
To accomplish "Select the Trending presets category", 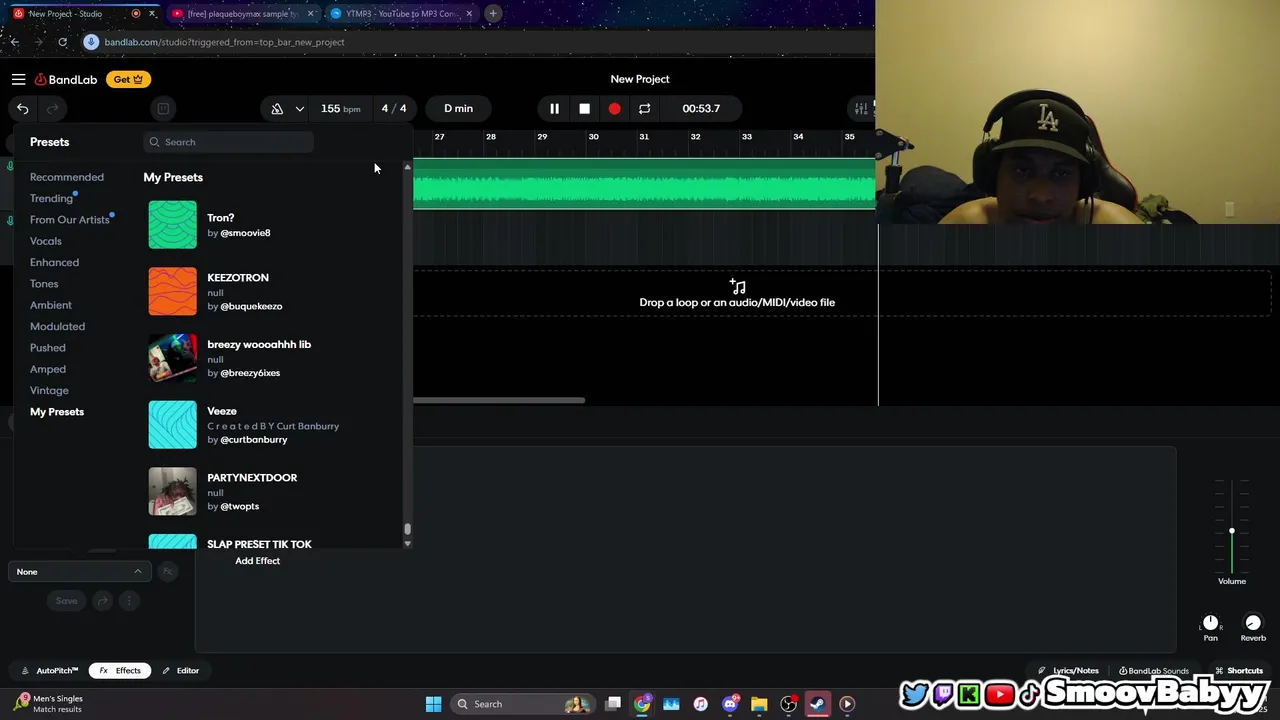I will pos(52,198).
